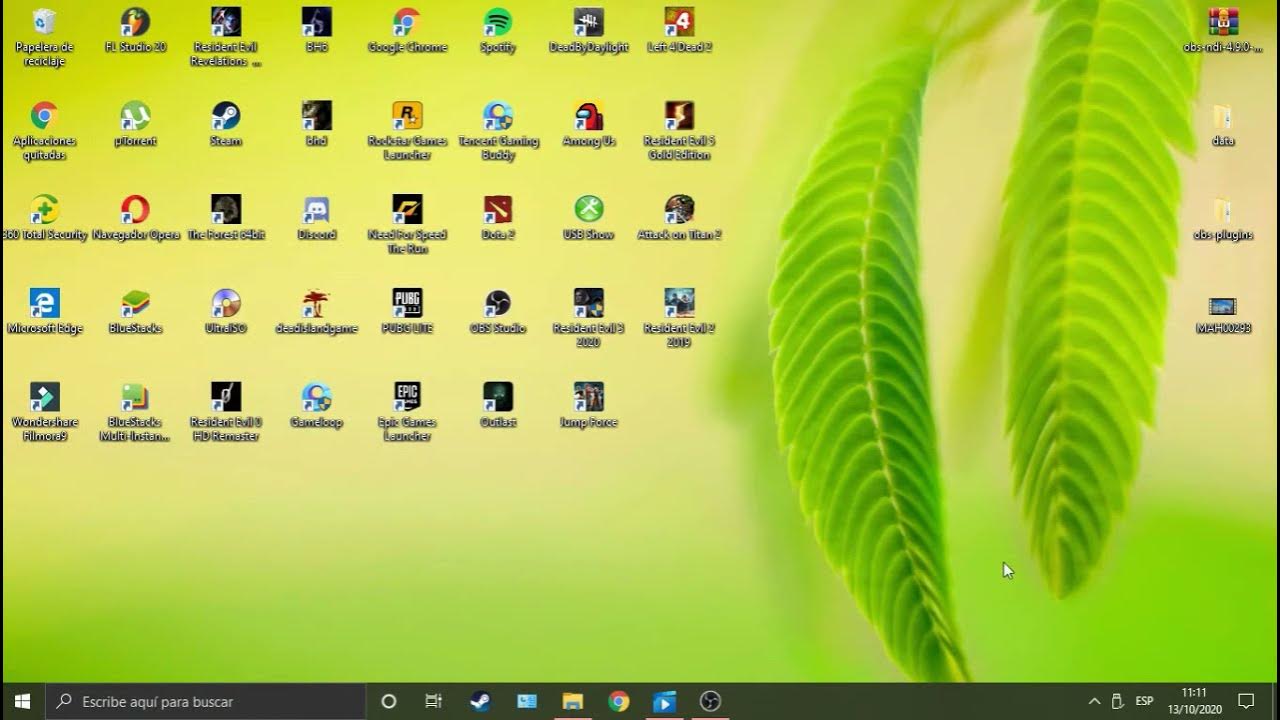Select the Outlast desktop shortcut
Viewport: 1280px width, 720px height.
498,405
